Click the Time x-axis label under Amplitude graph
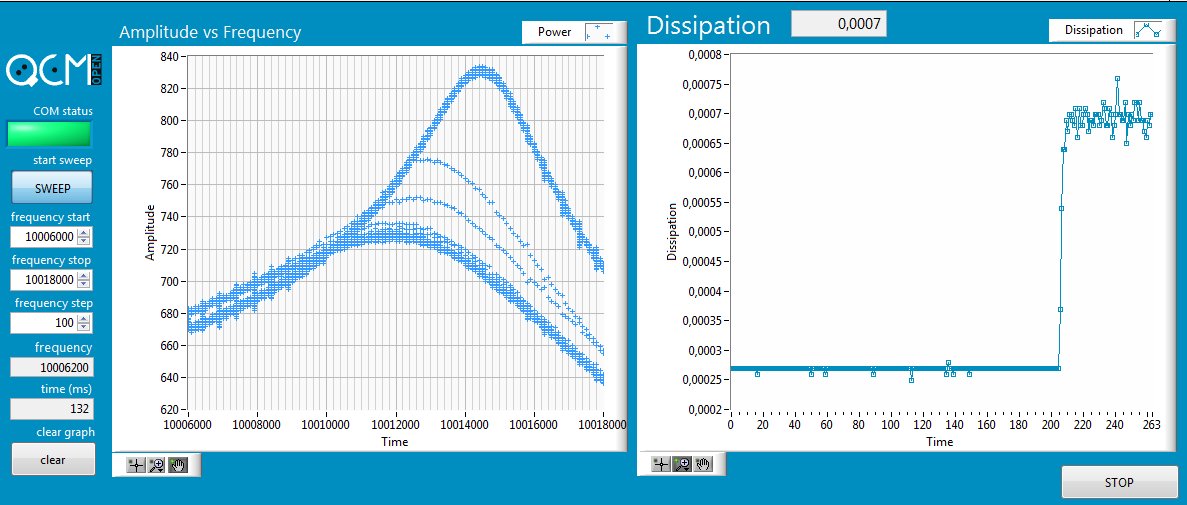This screenshot has height=505, width=1187. 394,441
